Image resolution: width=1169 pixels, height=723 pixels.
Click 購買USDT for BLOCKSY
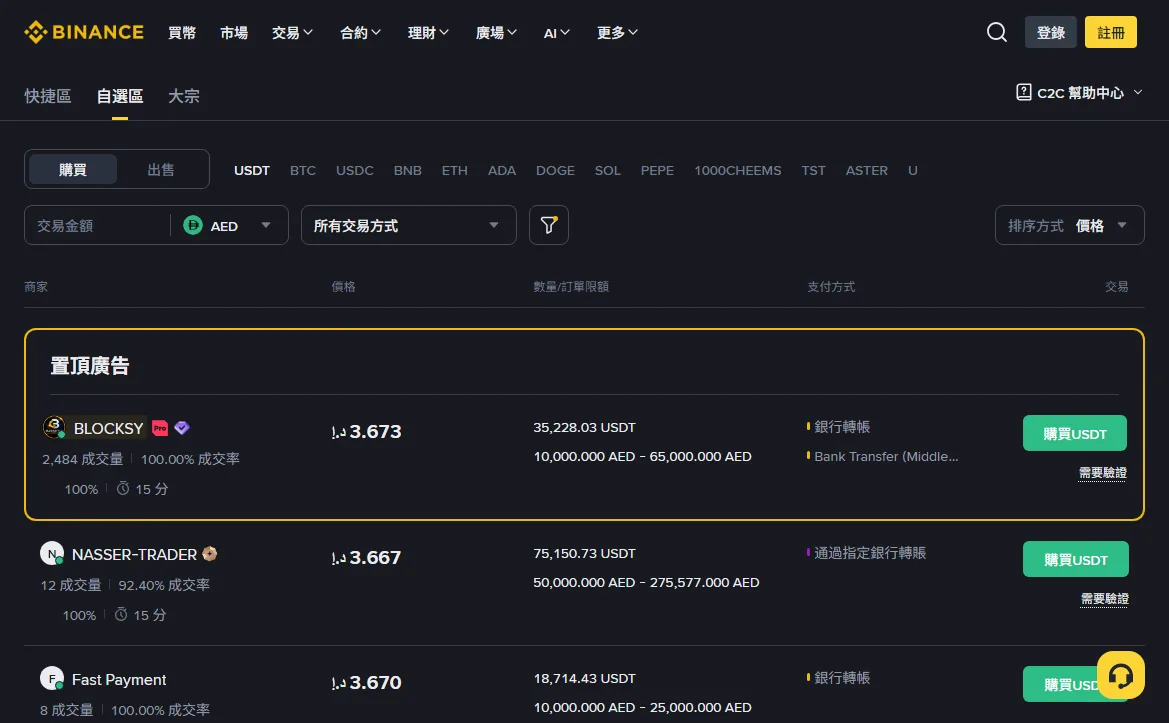(1074, 433)
